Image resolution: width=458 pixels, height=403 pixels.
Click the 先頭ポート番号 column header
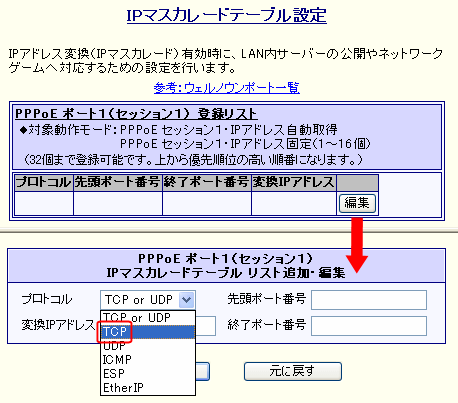pos(118,182)
